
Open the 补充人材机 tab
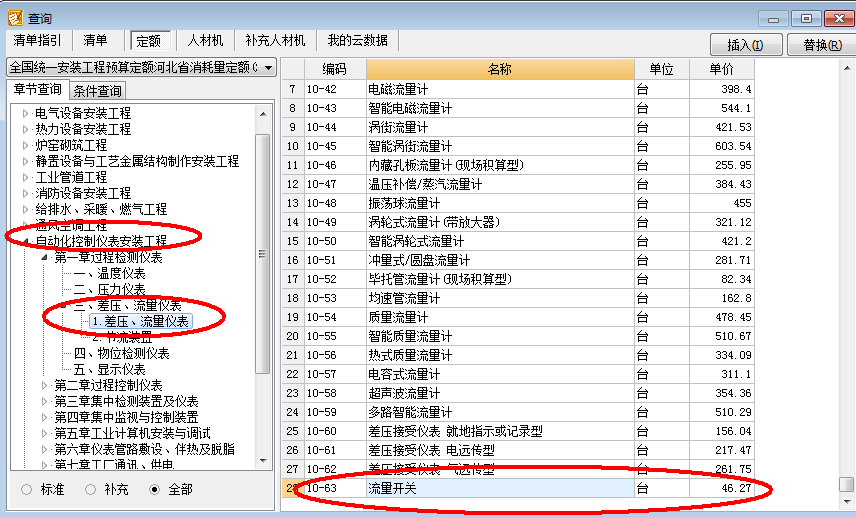click(x=275, y=40)
